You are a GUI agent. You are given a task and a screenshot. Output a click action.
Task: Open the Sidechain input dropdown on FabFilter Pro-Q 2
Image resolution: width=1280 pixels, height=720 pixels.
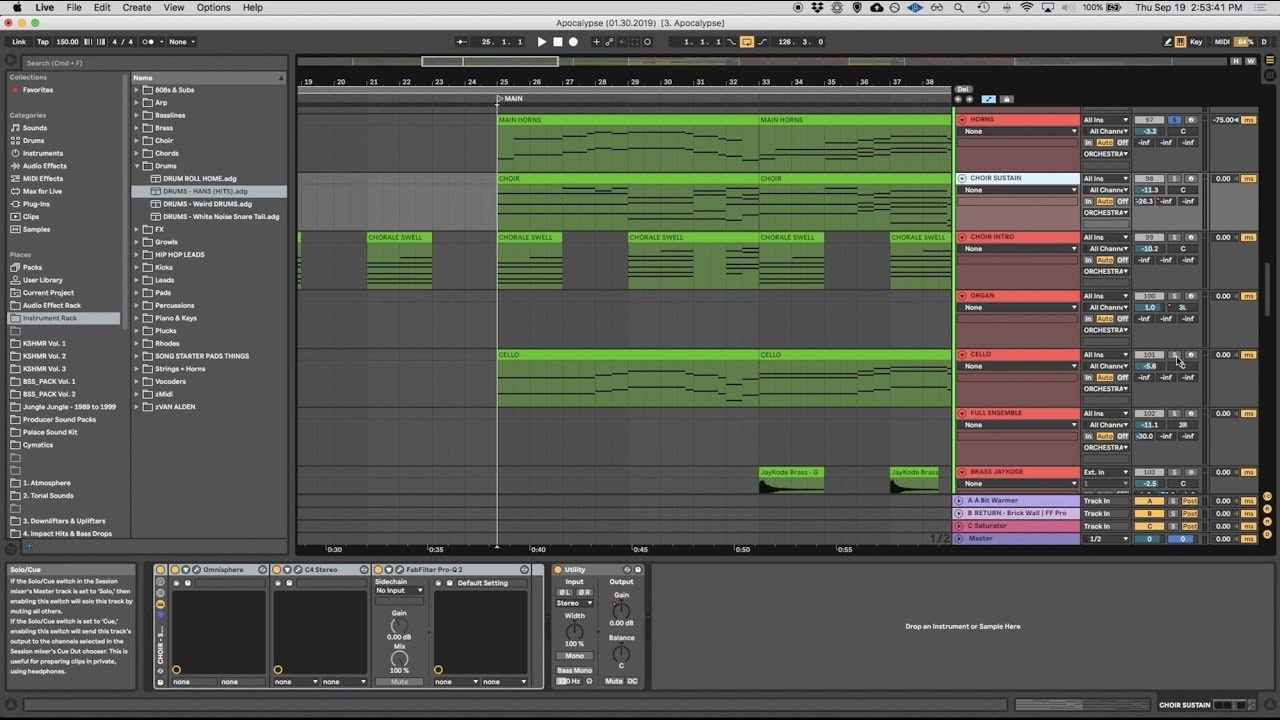click(x=399, y=590)
